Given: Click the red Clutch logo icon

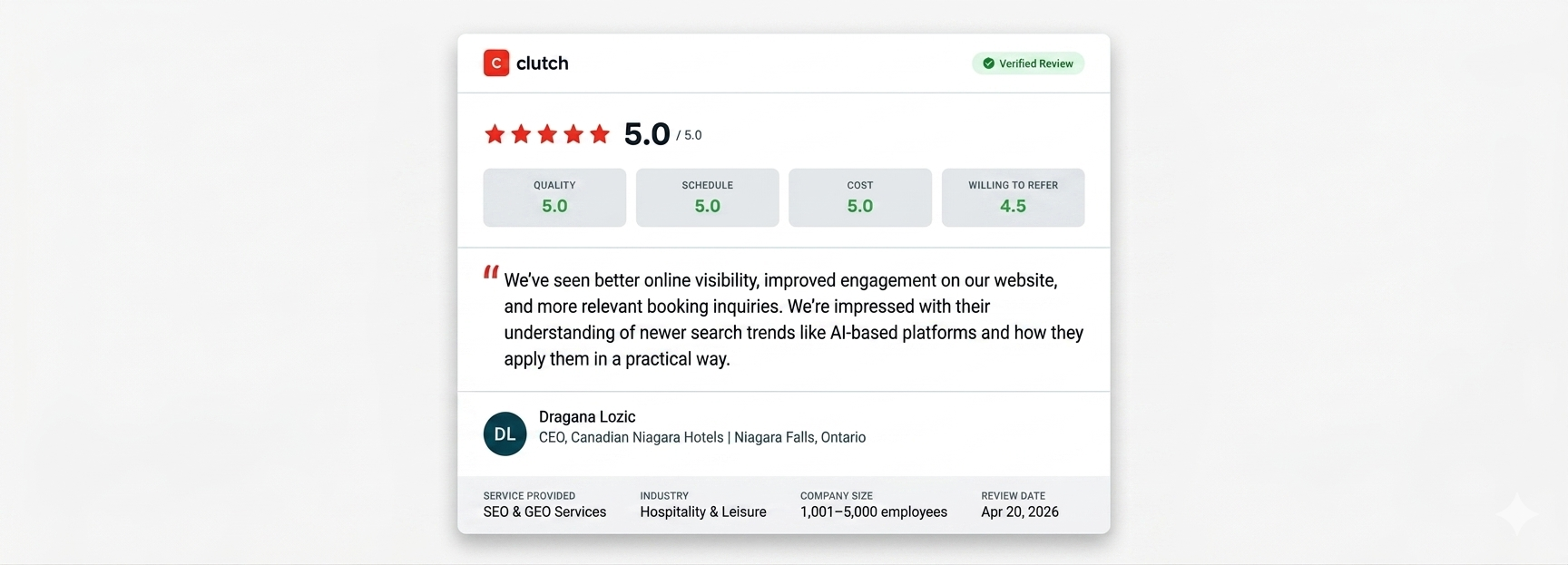Looking at the screenshot, I should pos(496,63).
